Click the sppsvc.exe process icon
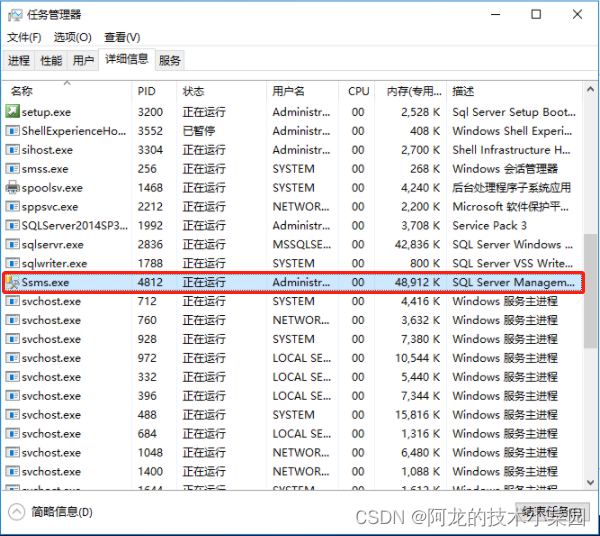The width and height of the screenshot is (600, 536). tap(12, 207)
